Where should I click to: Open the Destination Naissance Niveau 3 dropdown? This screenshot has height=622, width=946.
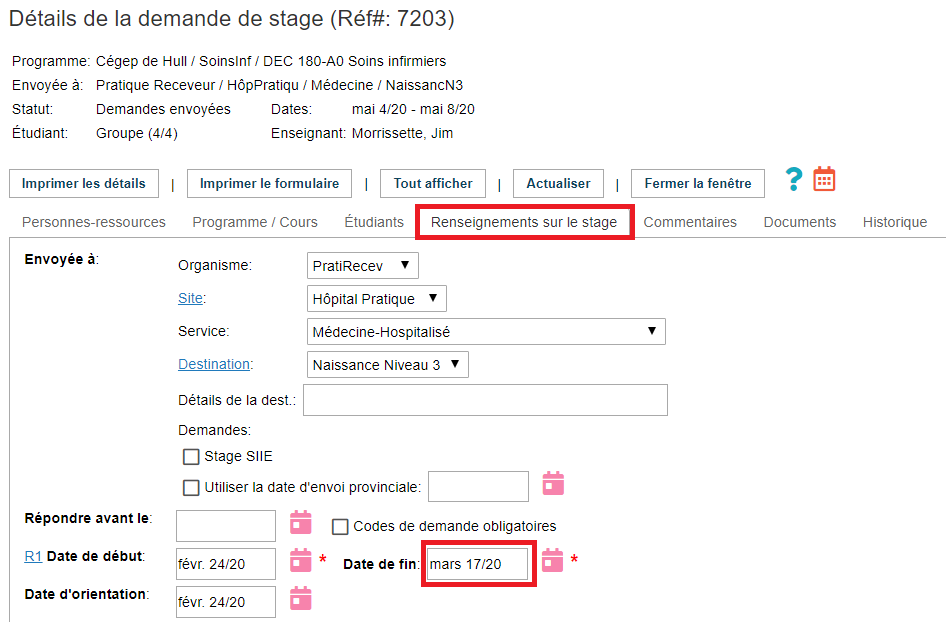click(387, 365)
